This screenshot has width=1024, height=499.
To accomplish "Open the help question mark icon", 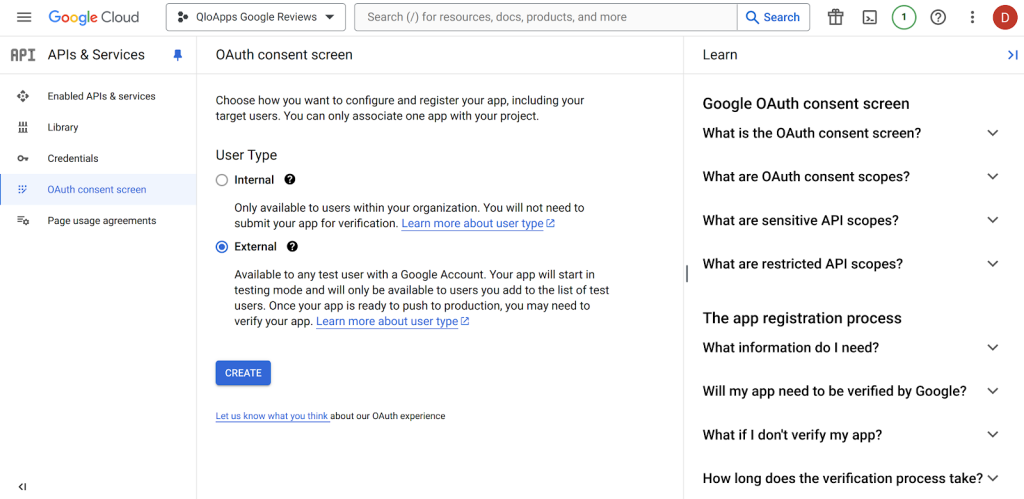I will click(937, 17).
